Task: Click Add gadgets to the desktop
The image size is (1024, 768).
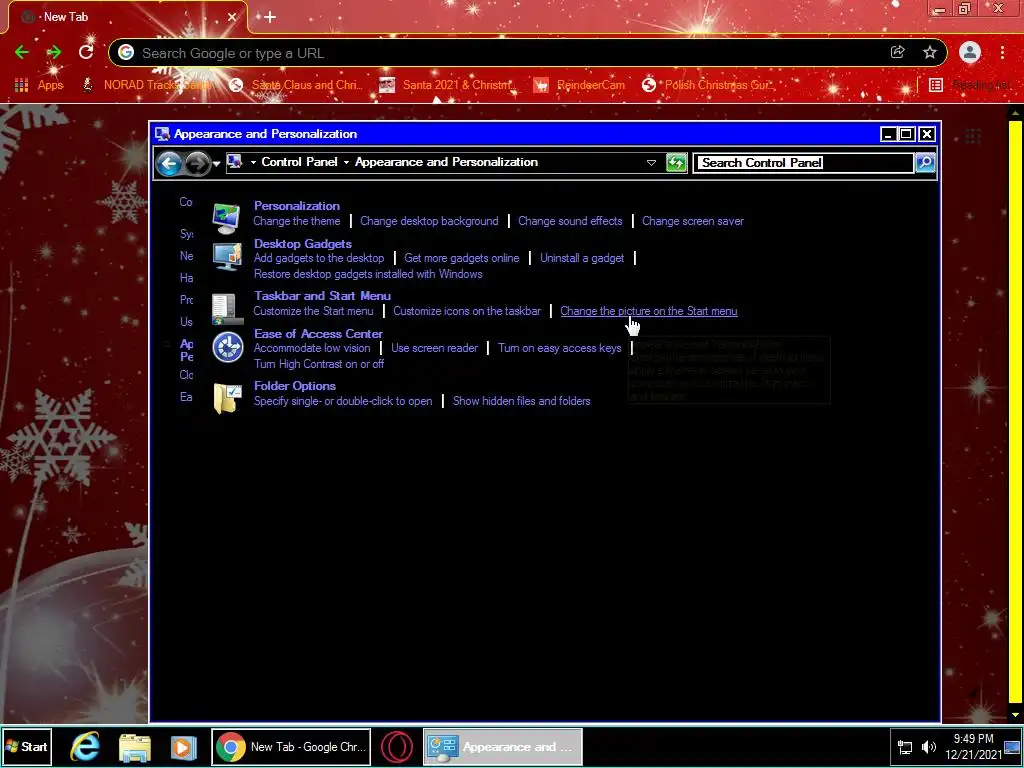Action: pos(319,258)
